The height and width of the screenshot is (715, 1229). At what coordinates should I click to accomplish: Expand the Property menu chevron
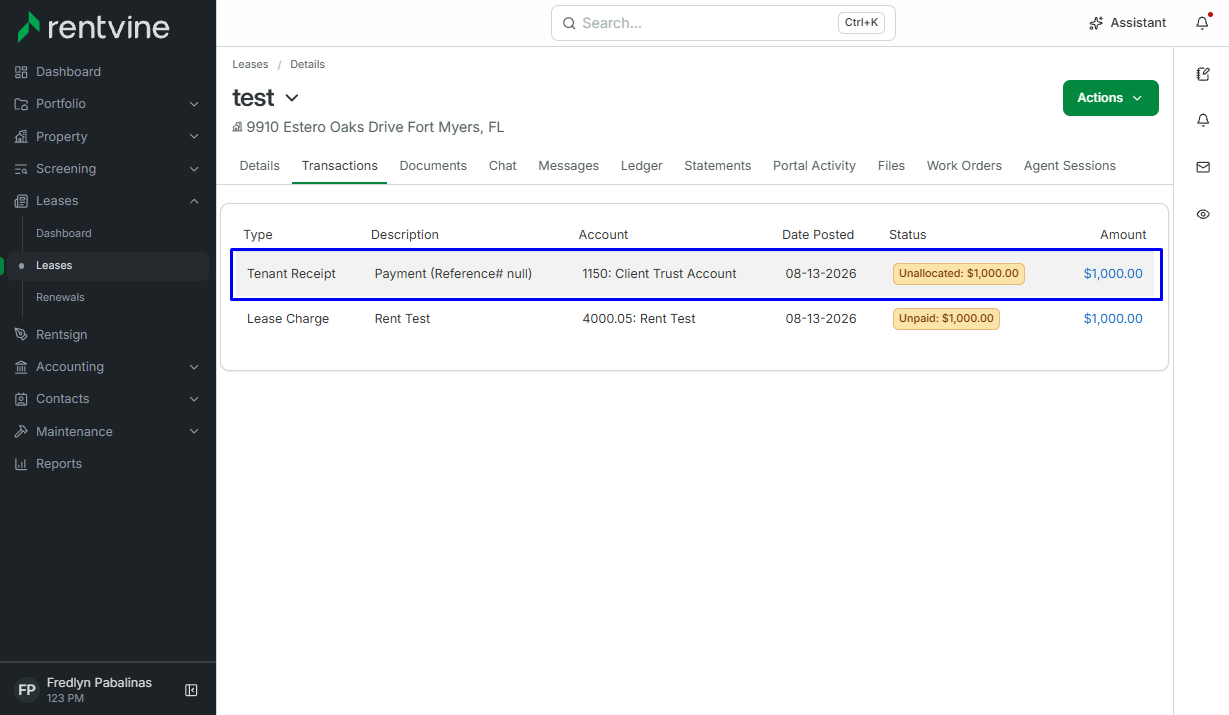coord(194,137)
